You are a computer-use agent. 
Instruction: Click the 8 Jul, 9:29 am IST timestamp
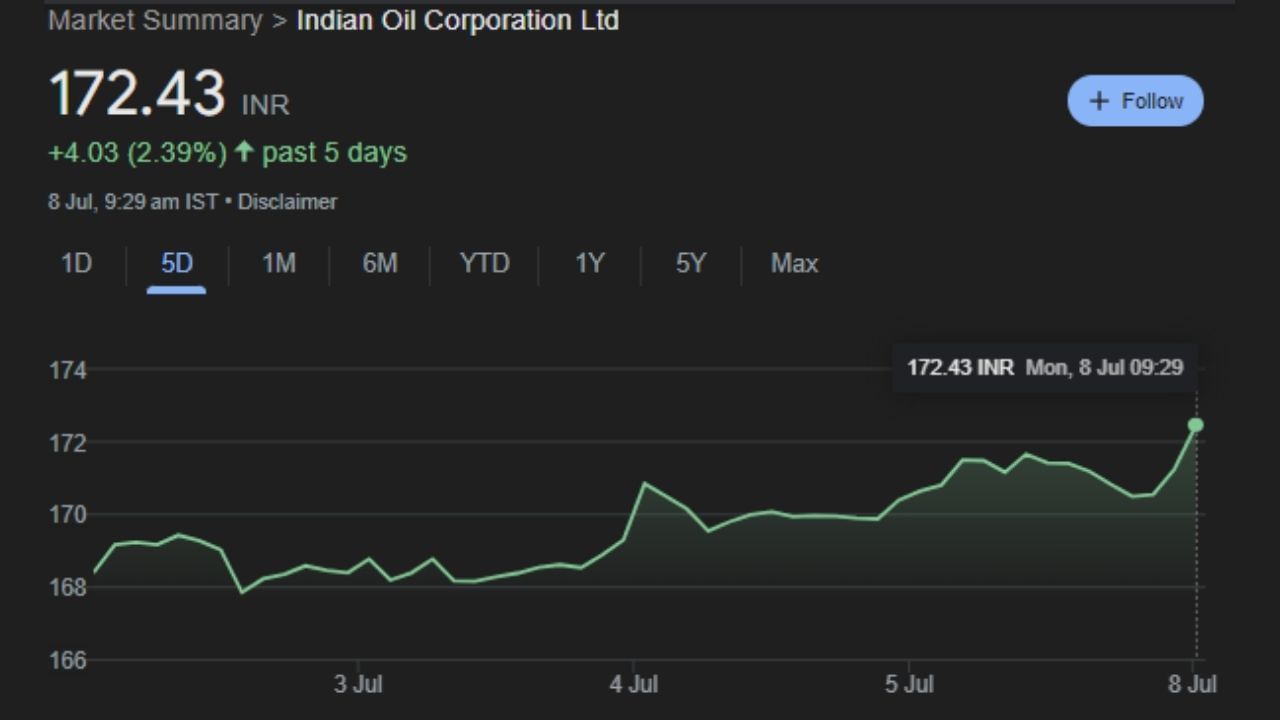pyautogui.click(x=133, y=202)
